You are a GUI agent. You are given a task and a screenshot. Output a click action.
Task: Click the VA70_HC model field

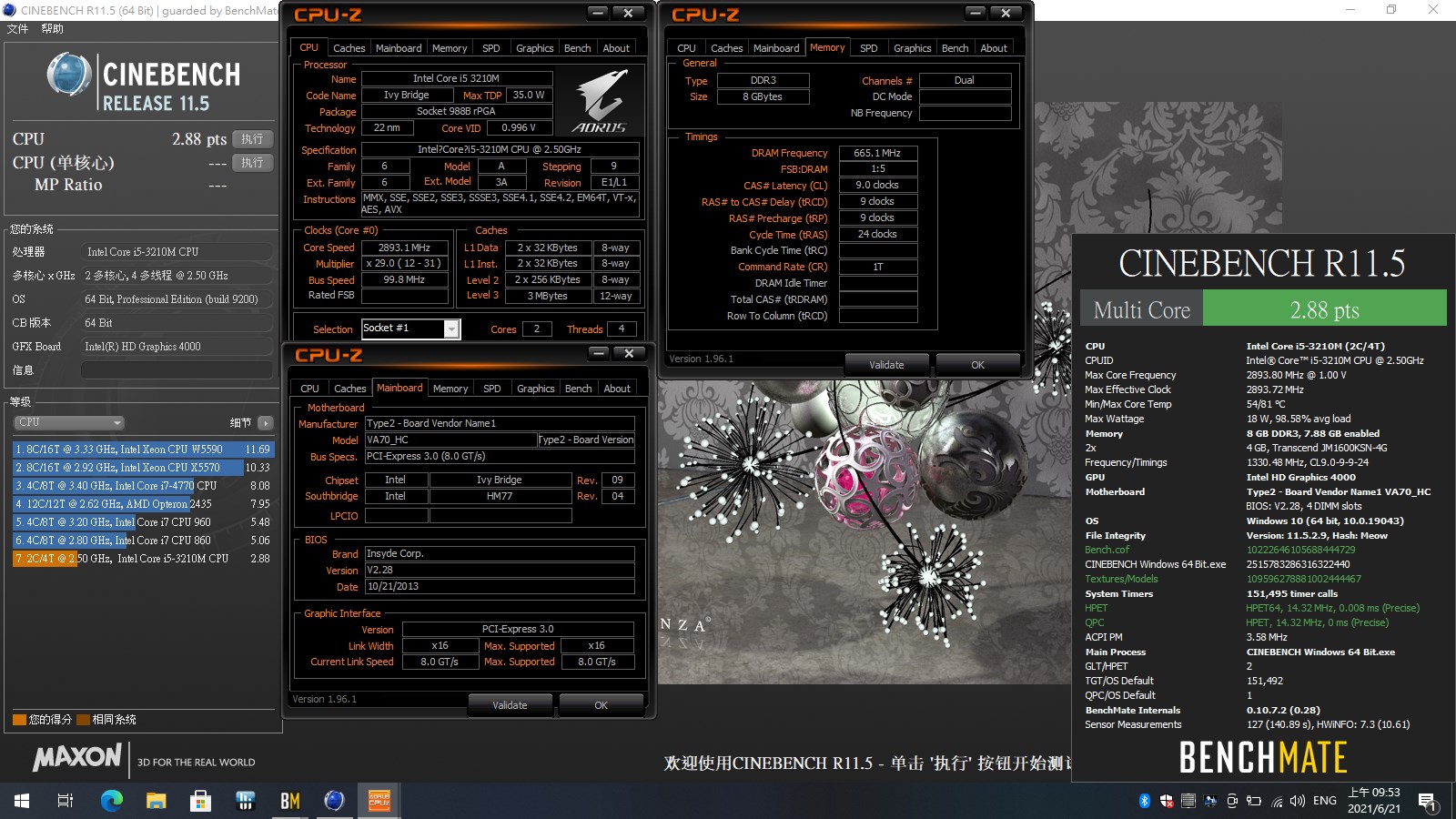(x=450, y=440)
